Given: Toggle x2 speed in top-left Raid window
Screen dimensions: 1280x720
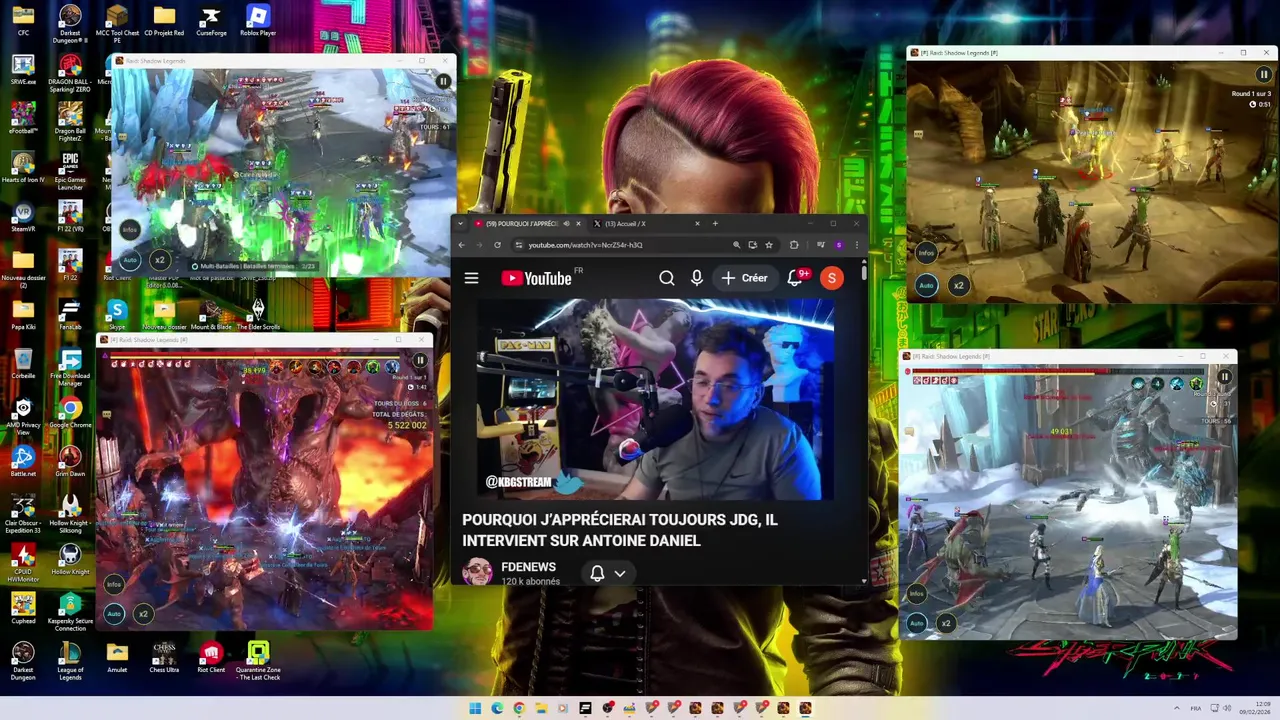Looking at the screenshot, I should pos(158,259).
